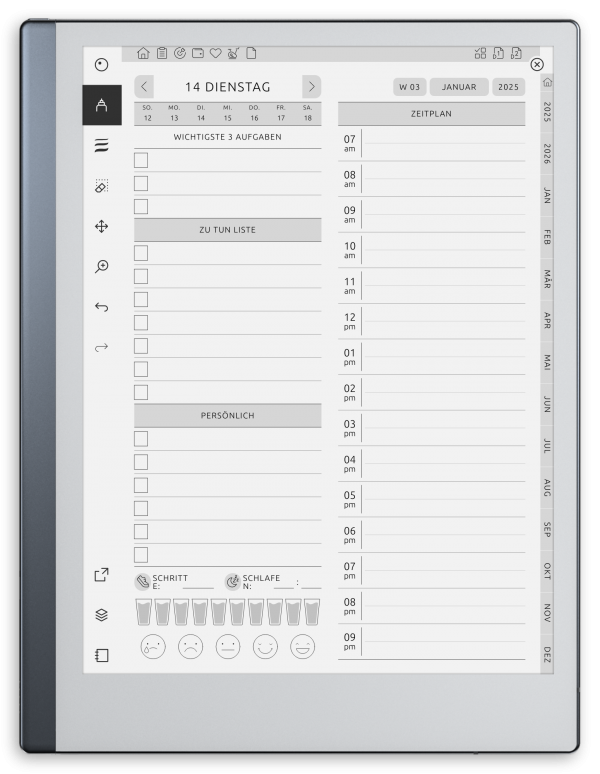Tap the share export icon
Viewport: 600px width, 774px height.
coord(101,575)
